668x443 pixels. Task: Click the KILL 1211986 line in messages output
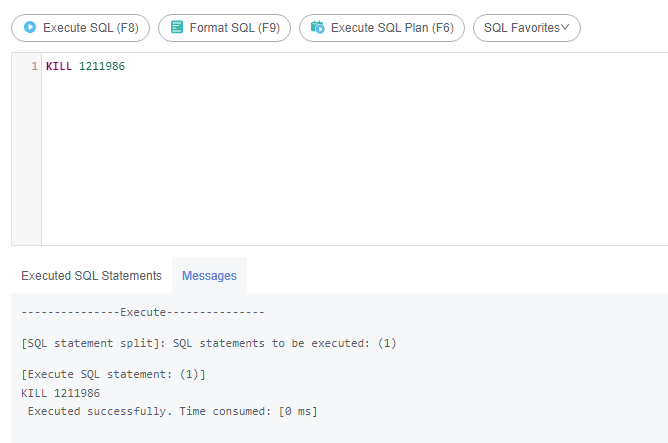point(60,393)
